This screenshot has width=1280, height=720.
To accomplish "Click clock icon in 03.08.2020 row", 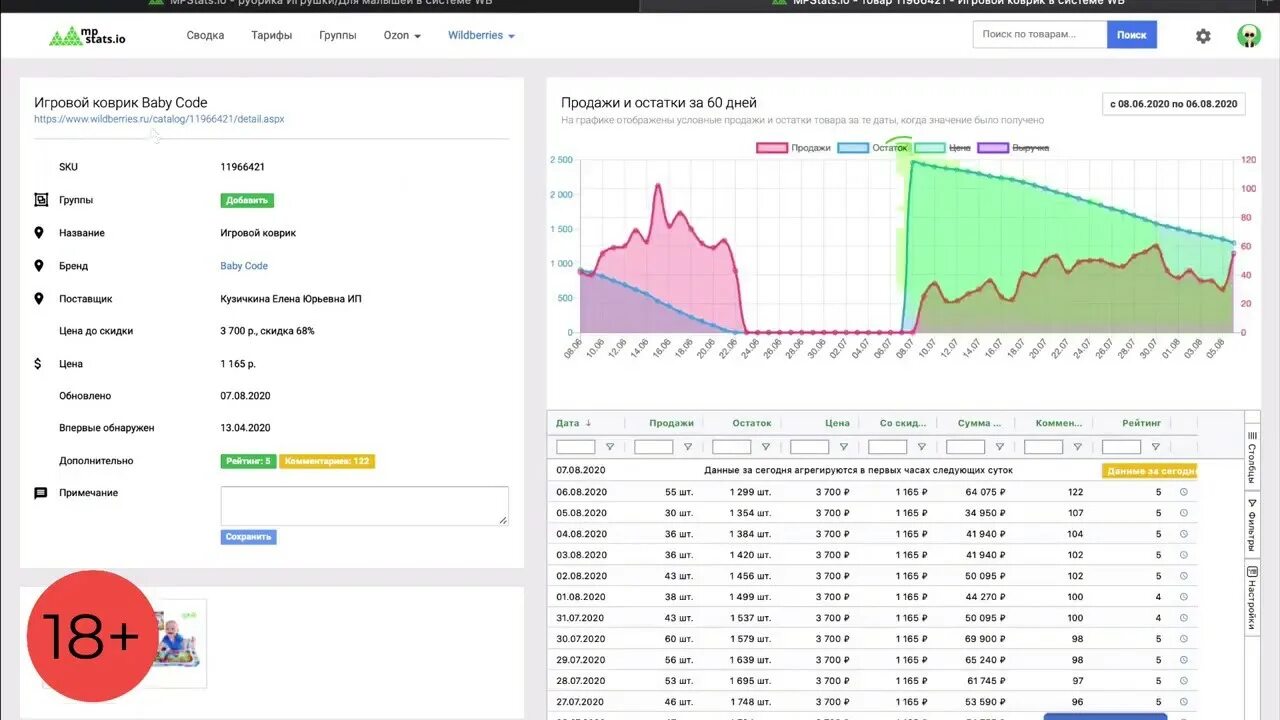I will [1184, 555].
